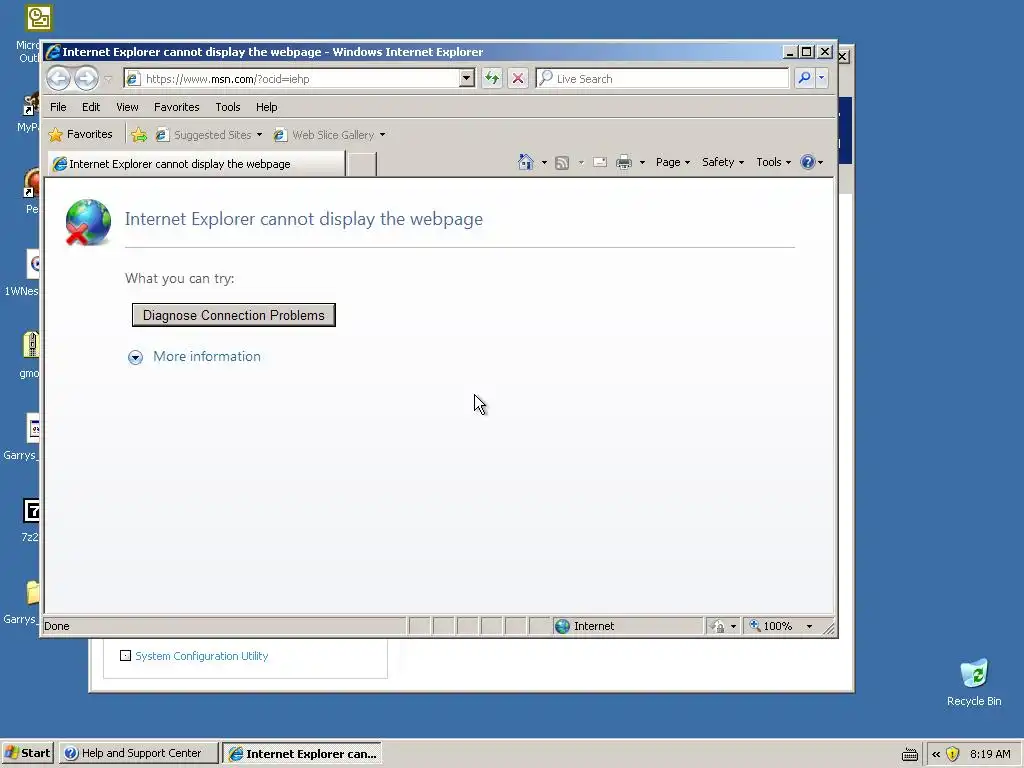The height and width of the screenshot is (768, 1024).
Task: Select the 'Internet Explorer cannot display' tab
Action: (x=196, y=164)
